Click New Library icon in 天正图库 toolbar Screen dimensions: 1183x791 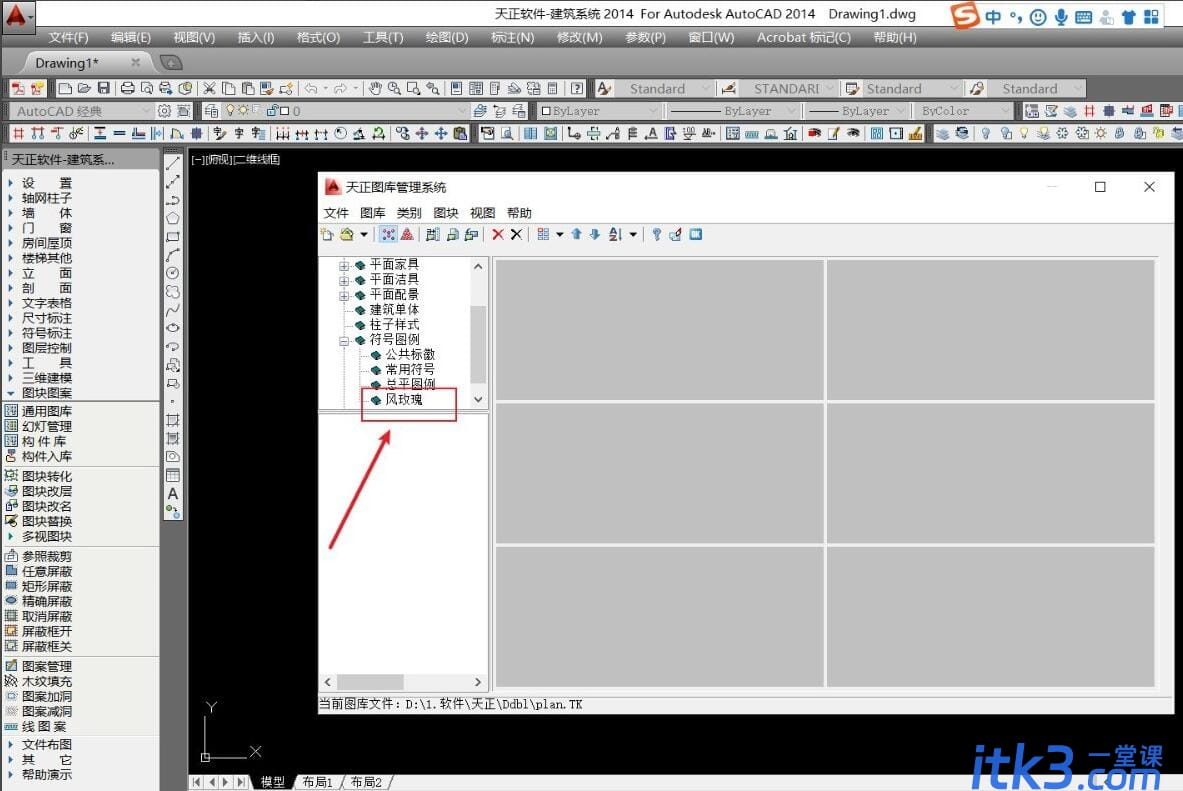(x=327, y=235)
